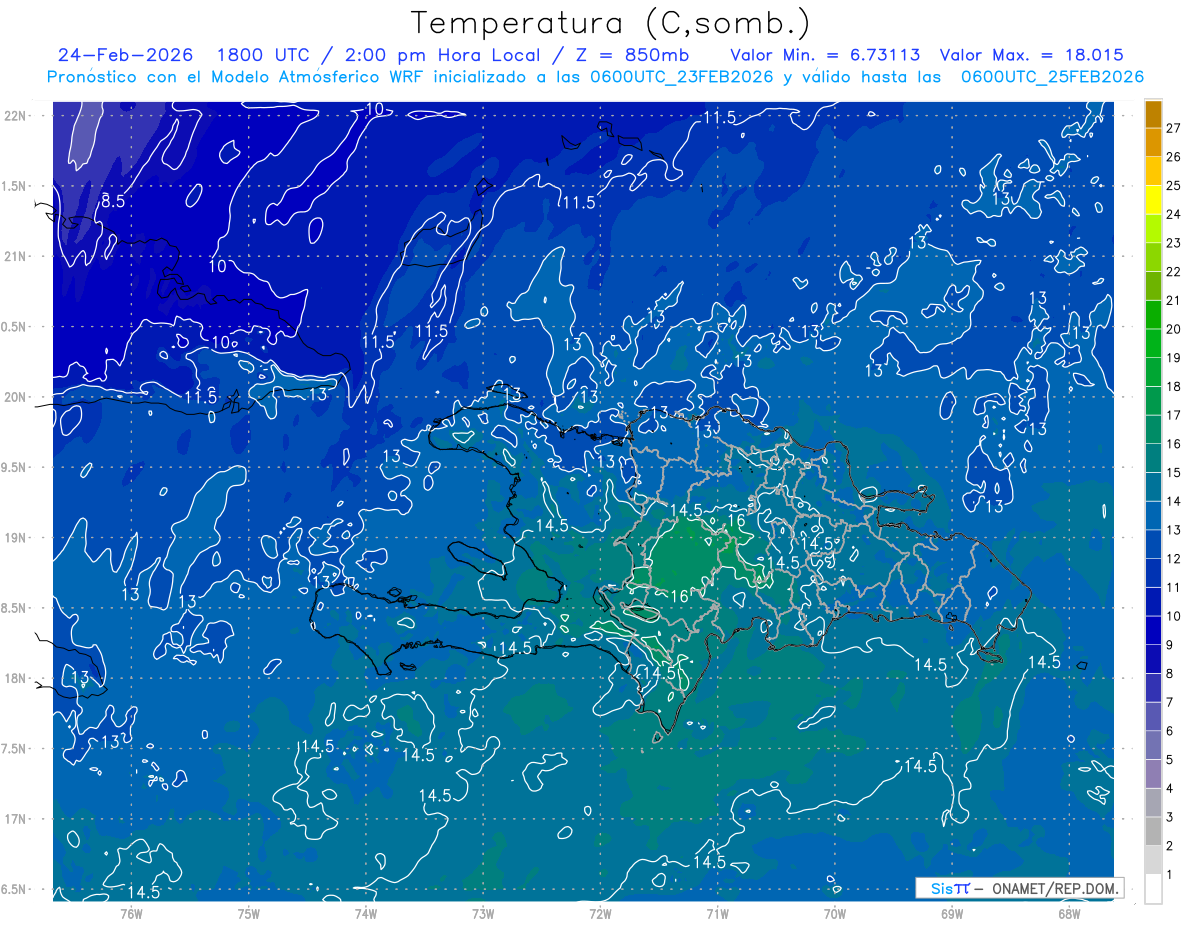The width and height of the screenshot is (1200, 927).
Task: Click the latitude axis label '19N'
Action: click(15, 538)
